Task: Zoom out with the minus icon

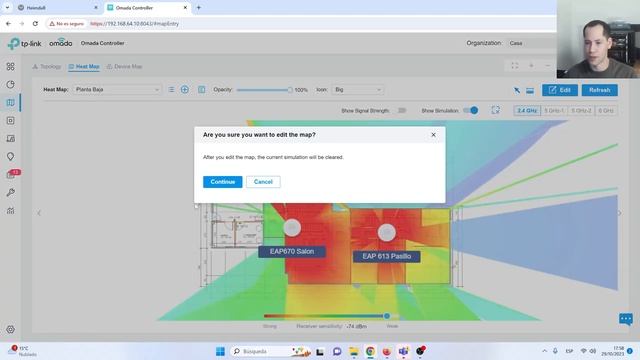Action: point(548,66)
